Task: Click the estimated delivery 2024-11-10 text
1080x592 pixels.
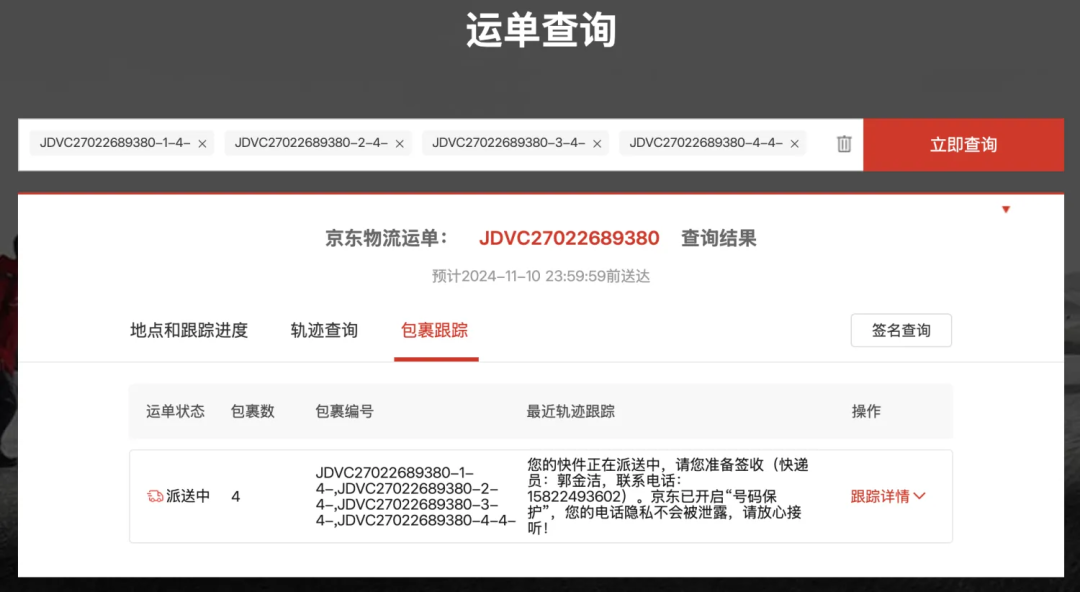Action: [x=541, y=276]
